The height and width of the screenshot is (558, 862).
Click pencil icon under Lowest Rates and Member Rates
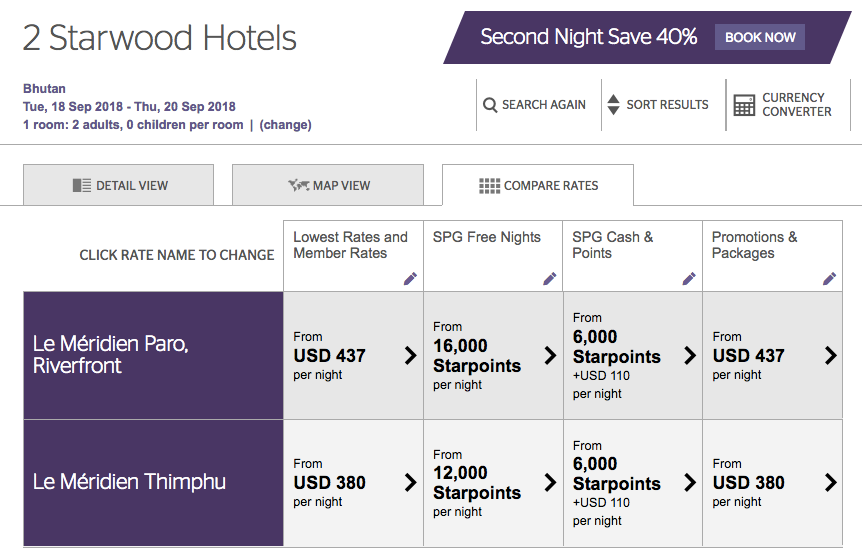[x=410, y=279]
